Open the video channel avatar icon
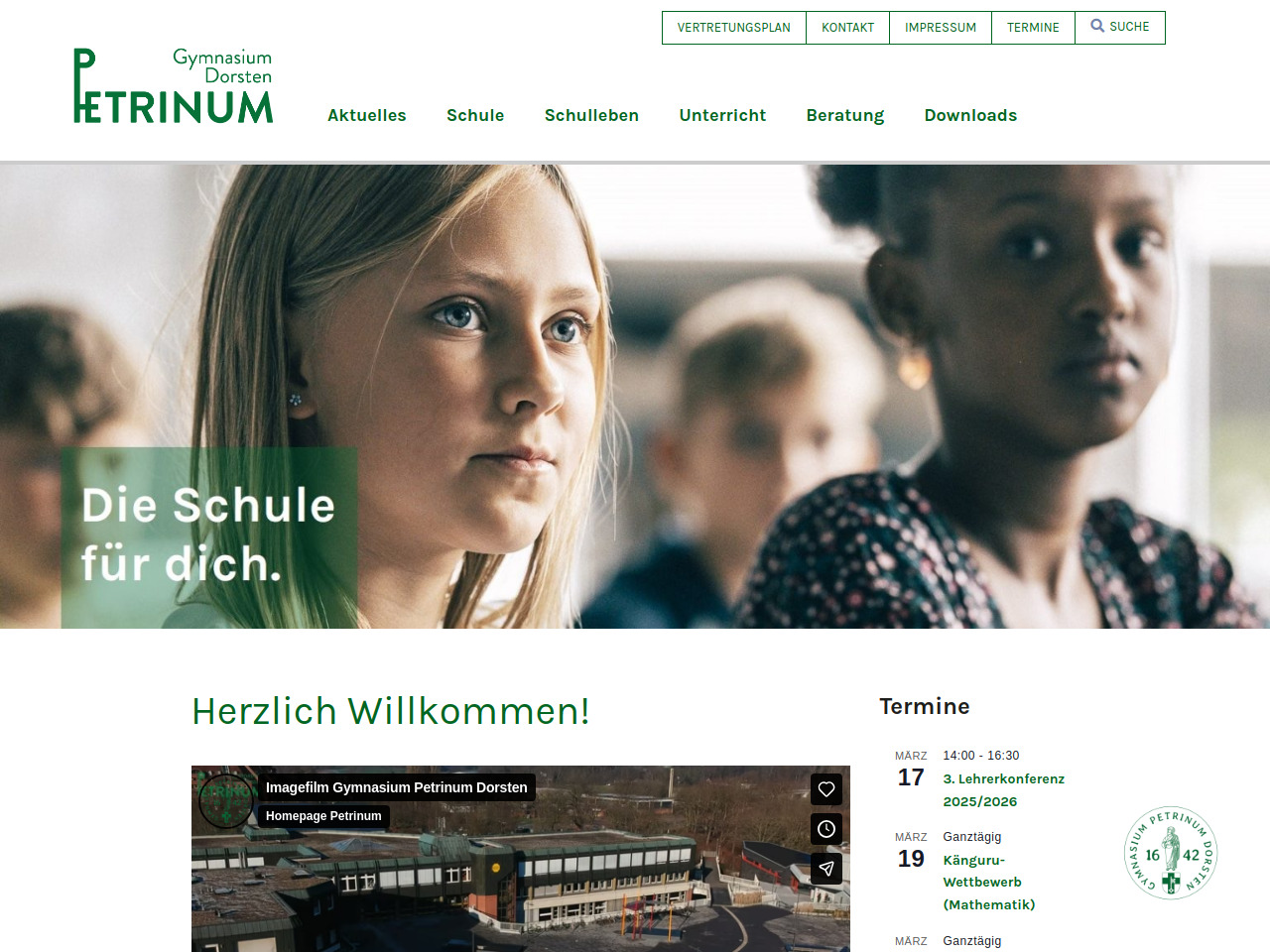1270x952 pixels. click(x=226, y=800)
